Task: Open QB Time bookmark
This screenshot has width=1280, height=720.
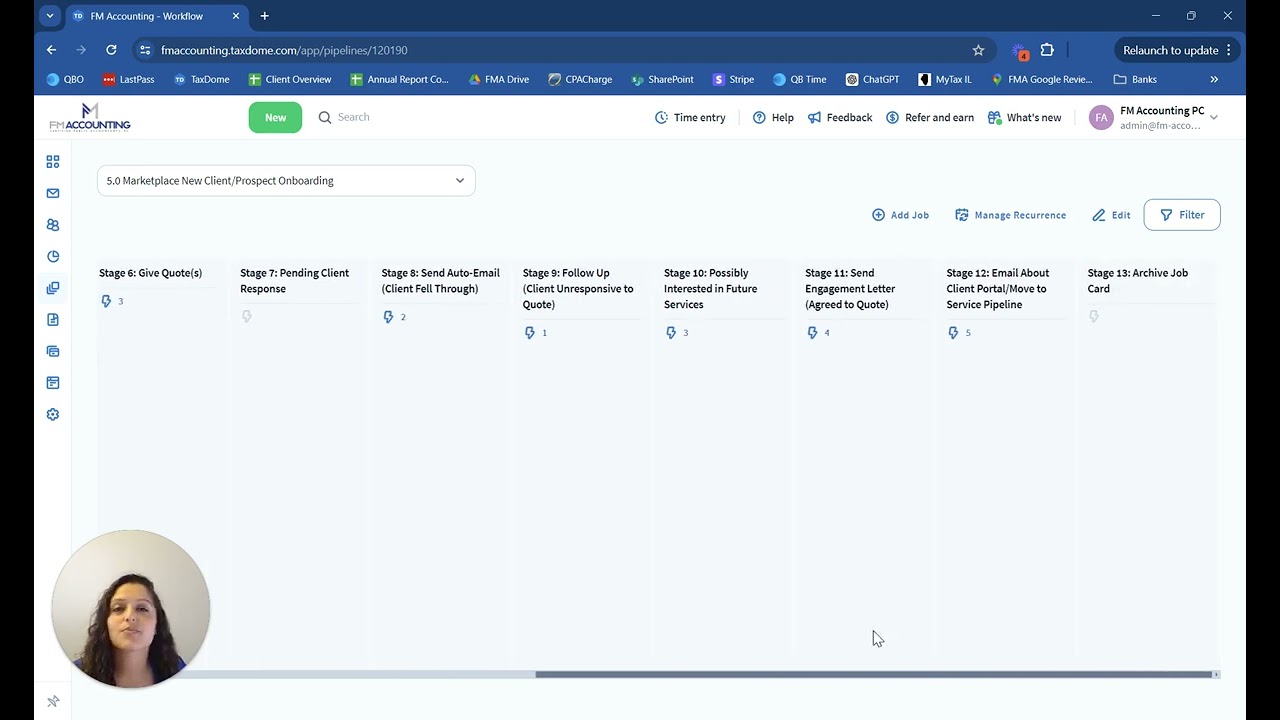Action: [x=799, y=79]
